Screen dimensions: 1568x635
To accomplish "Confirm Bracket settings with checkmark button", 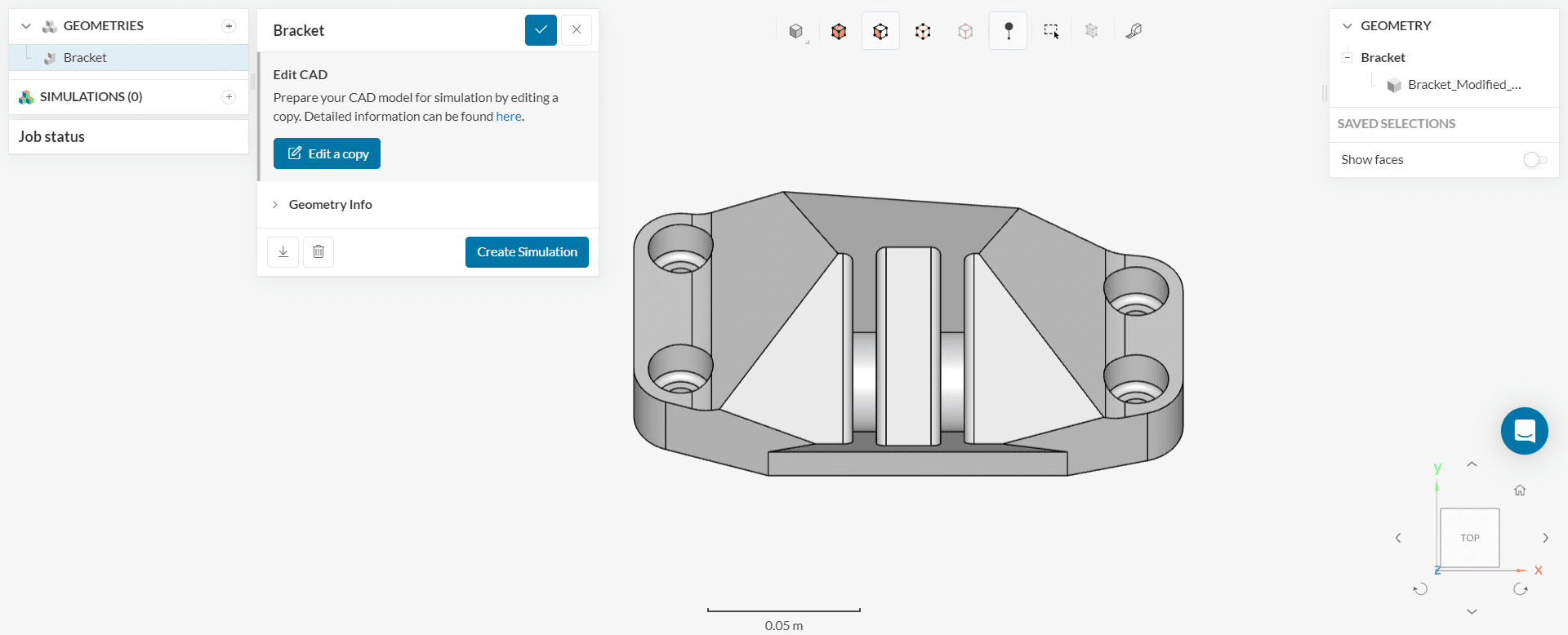I will [541, 30].
